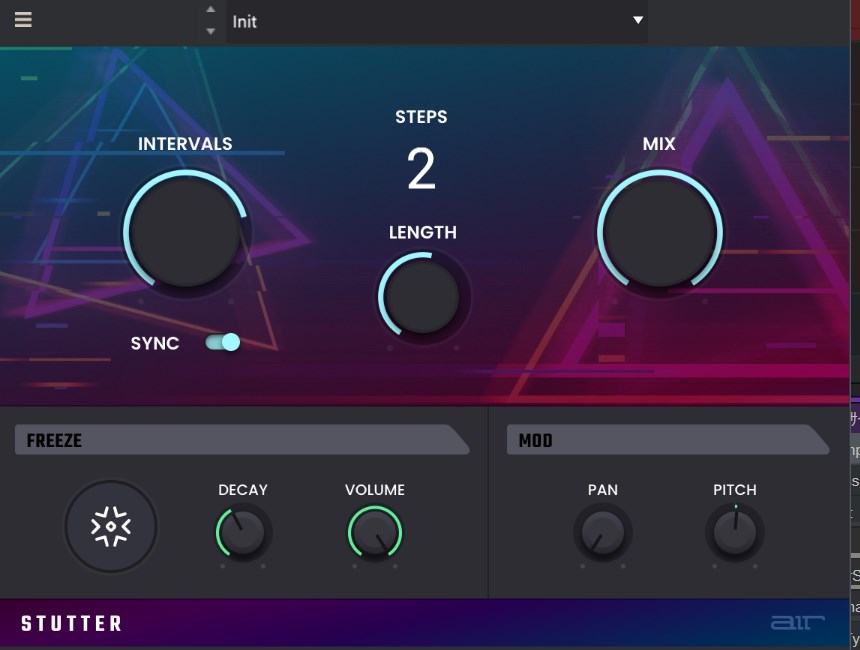Image resolution: width=860 pixels, height=650 pixels.
Task: Click the Stutter plugin title
Action: pos(71,624)
